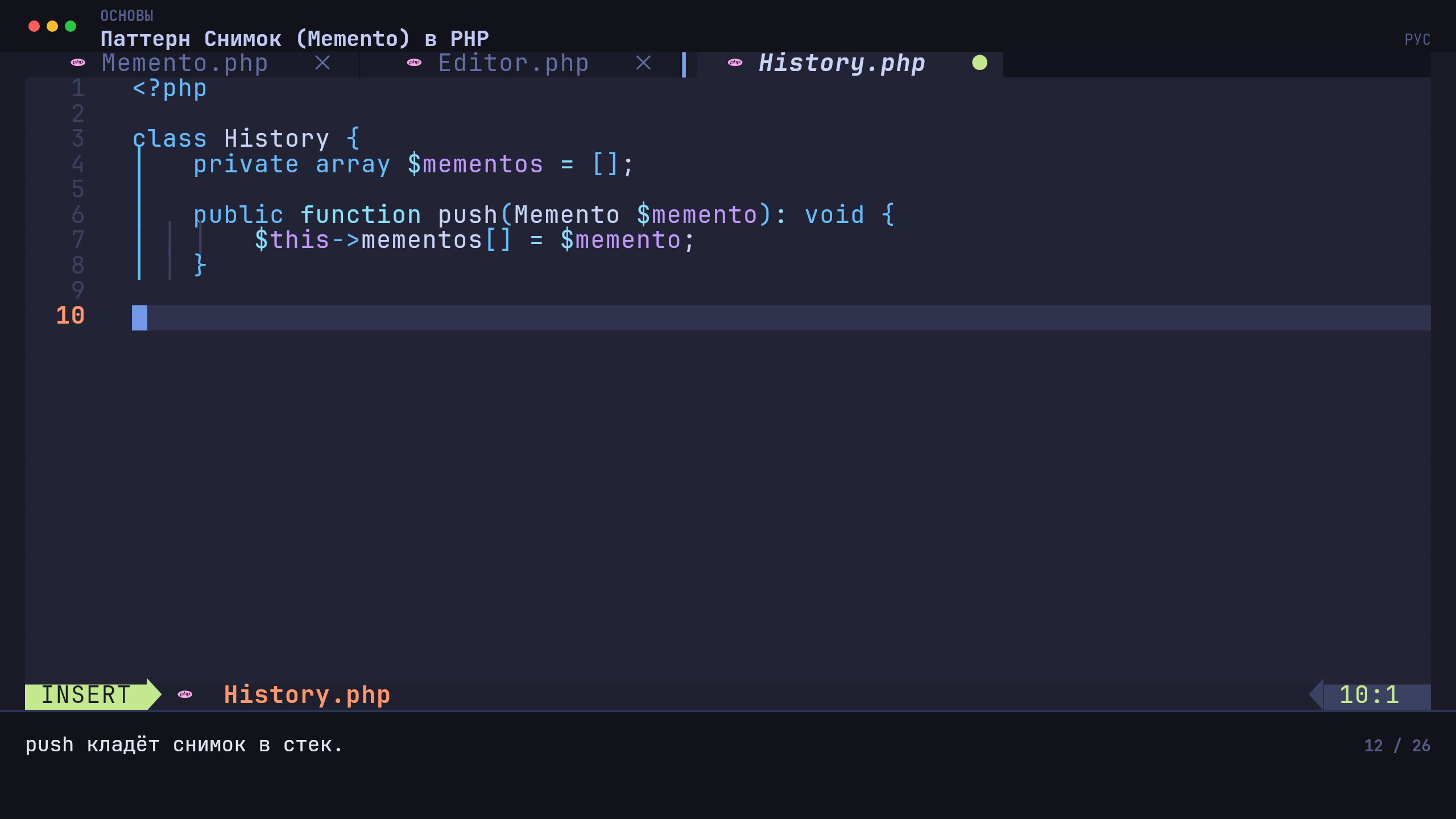Place cursor on the highlighted line 10
This screenshot has width=1456, height=819.
coord(781,317)
